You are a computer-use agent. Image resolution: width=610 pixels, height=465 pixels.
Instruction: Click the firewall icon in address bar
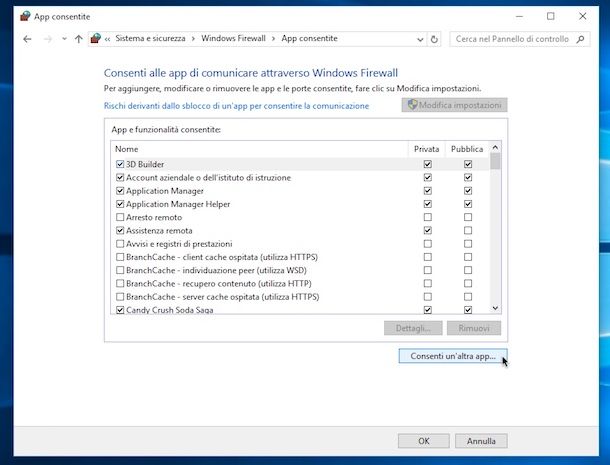point(95,38)
